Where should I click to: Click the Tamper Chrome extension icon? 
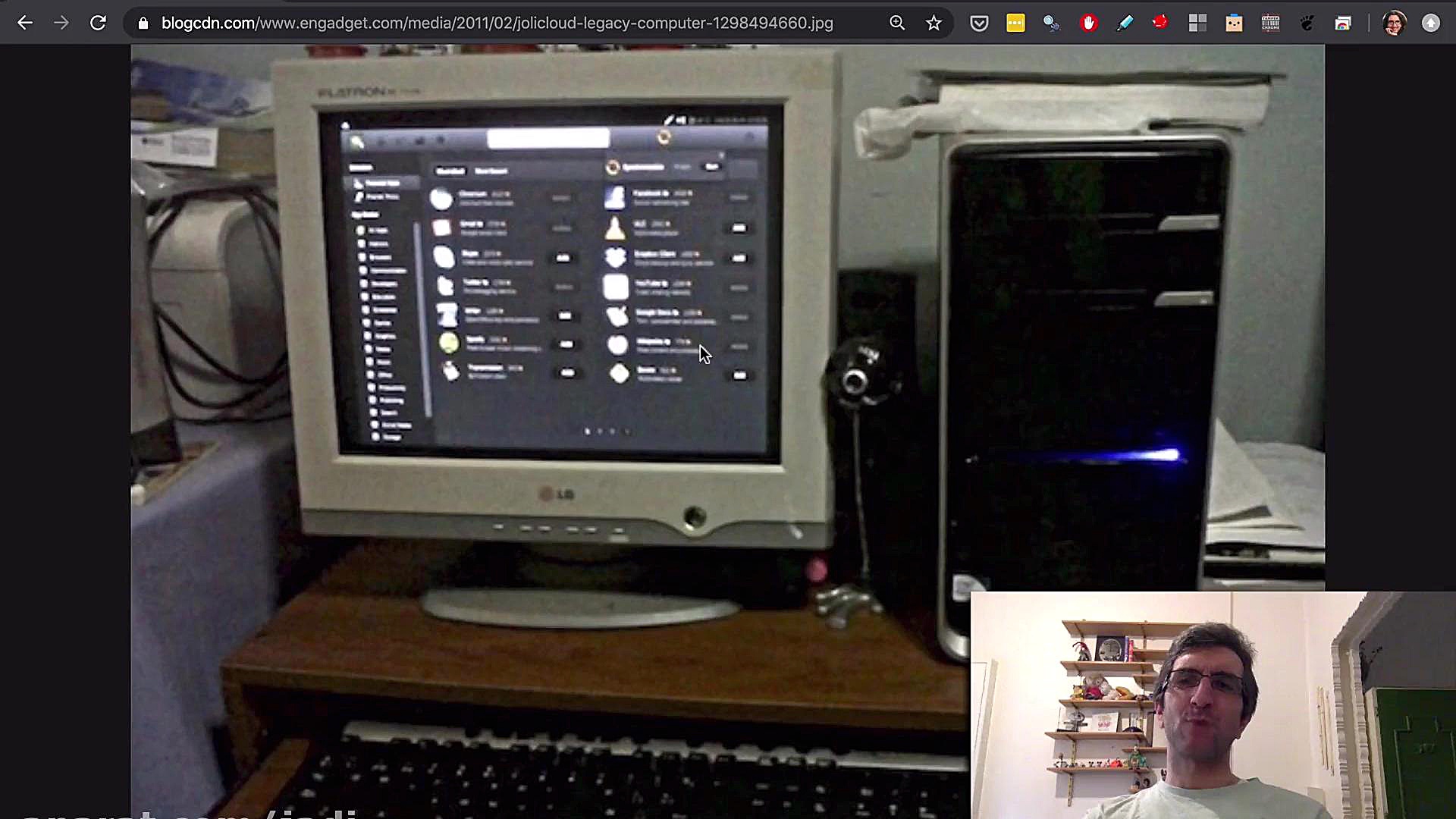(1270, 23)
